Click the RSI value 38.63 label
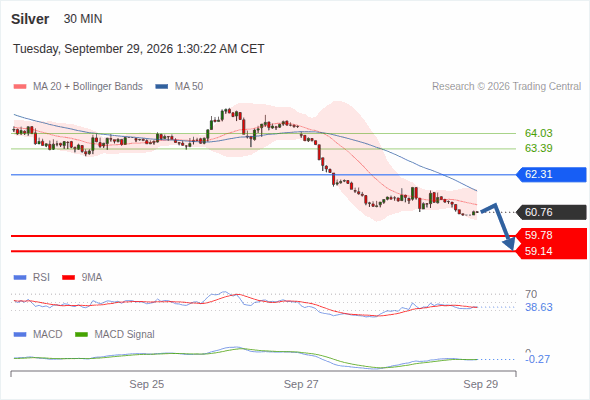The height and width of the screenshot is (400, 590). coord(539,307)
